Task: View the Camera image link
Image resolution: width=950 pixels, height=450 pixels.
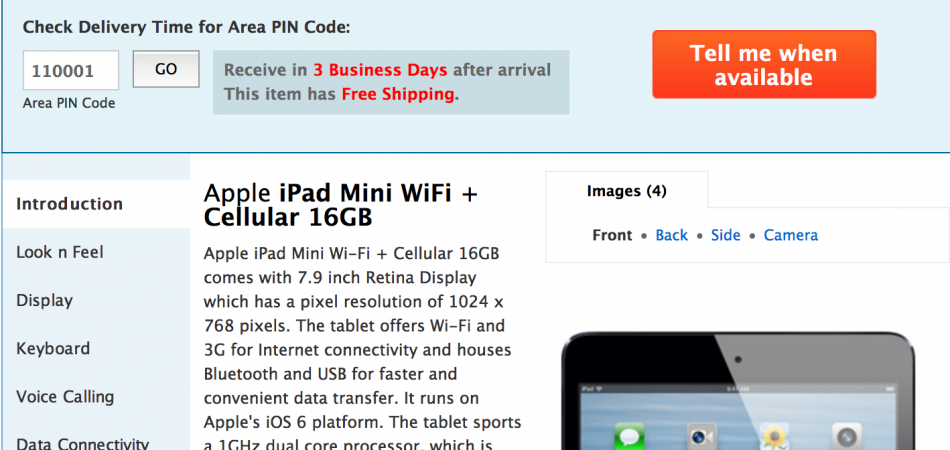Action: [791, 235]
